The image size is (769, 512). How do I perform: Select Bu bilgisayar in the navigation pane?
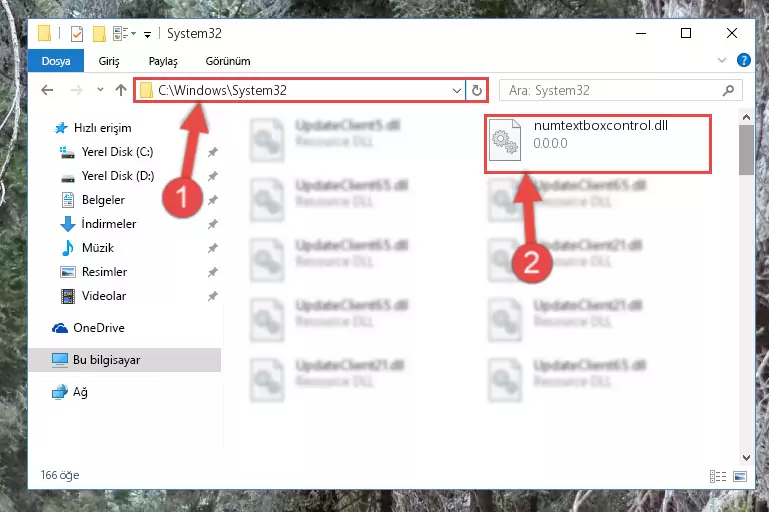tap(125, 360)
